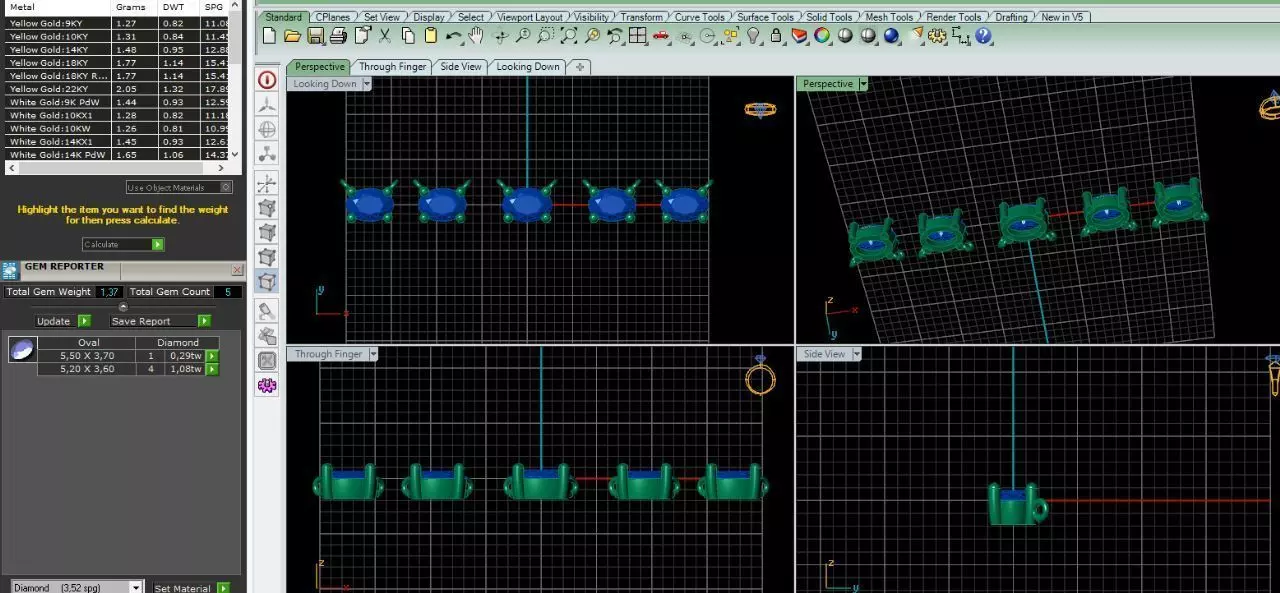
Task: Open the Curve Tools toolbar tab
Action: click(700, 17)
